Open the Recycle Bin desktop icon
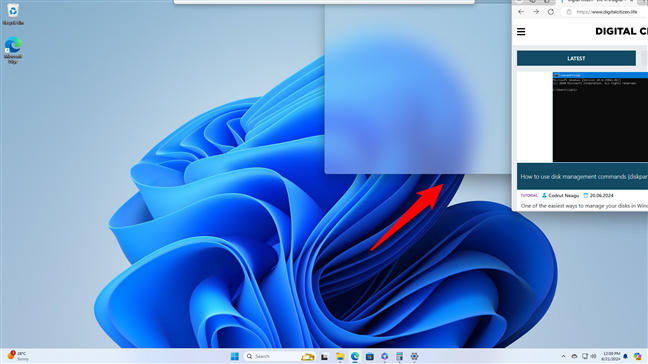Viewport: 648px width, 364px height. pyautogui.click(x=13, y=14)
